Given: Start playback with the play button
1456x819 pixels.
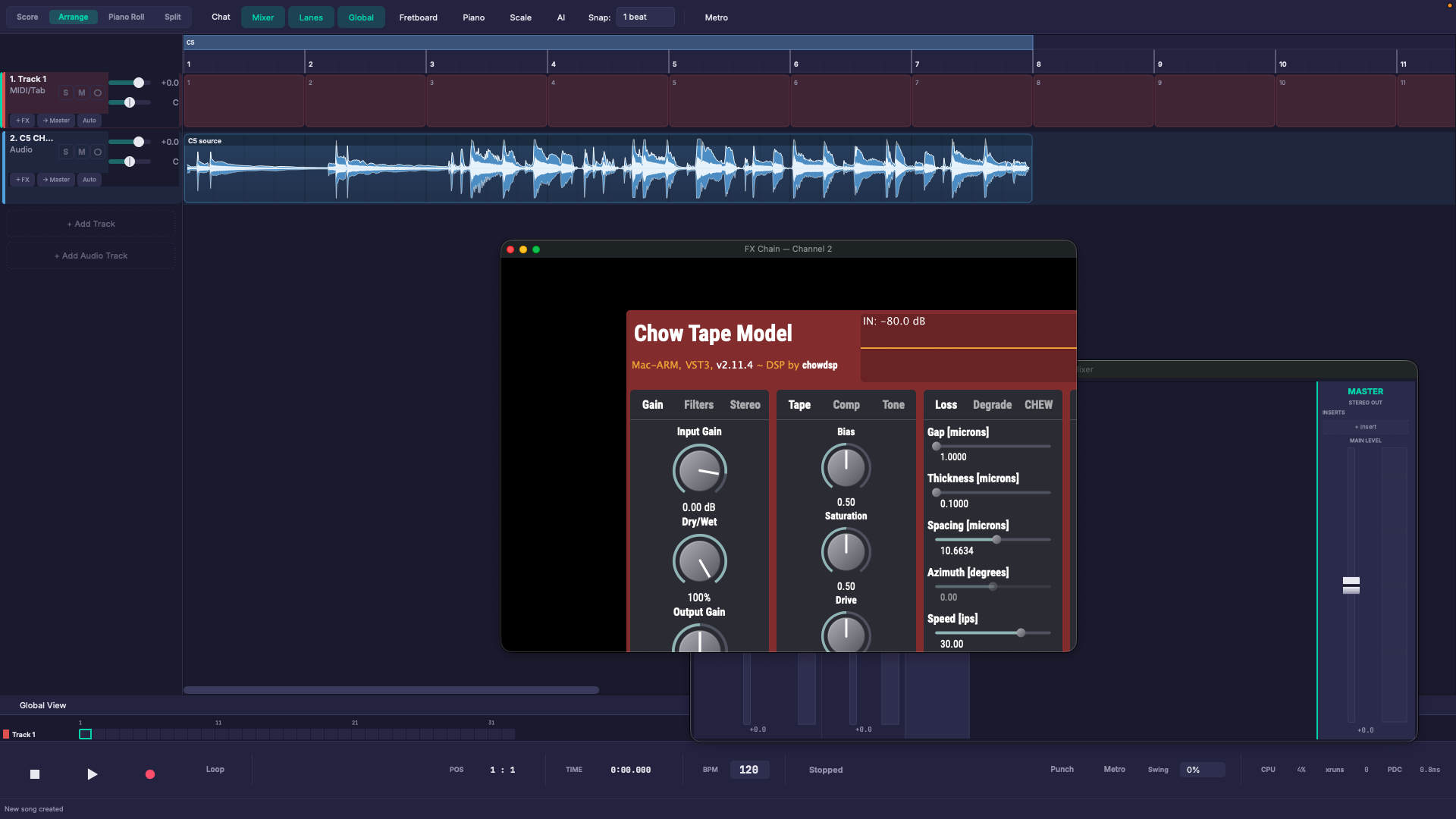Looking at the screenshot, I should 92,774.
